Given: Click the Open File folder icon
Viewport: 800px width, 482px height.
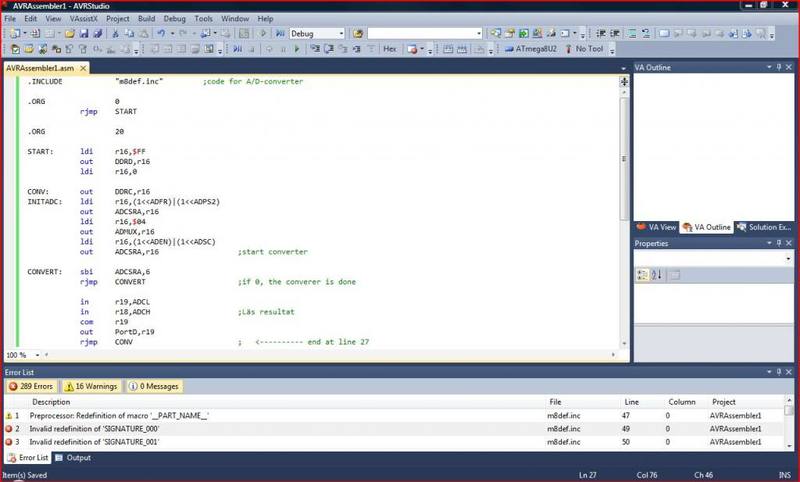Looking at the screenshot, I should tap(69, 34).
